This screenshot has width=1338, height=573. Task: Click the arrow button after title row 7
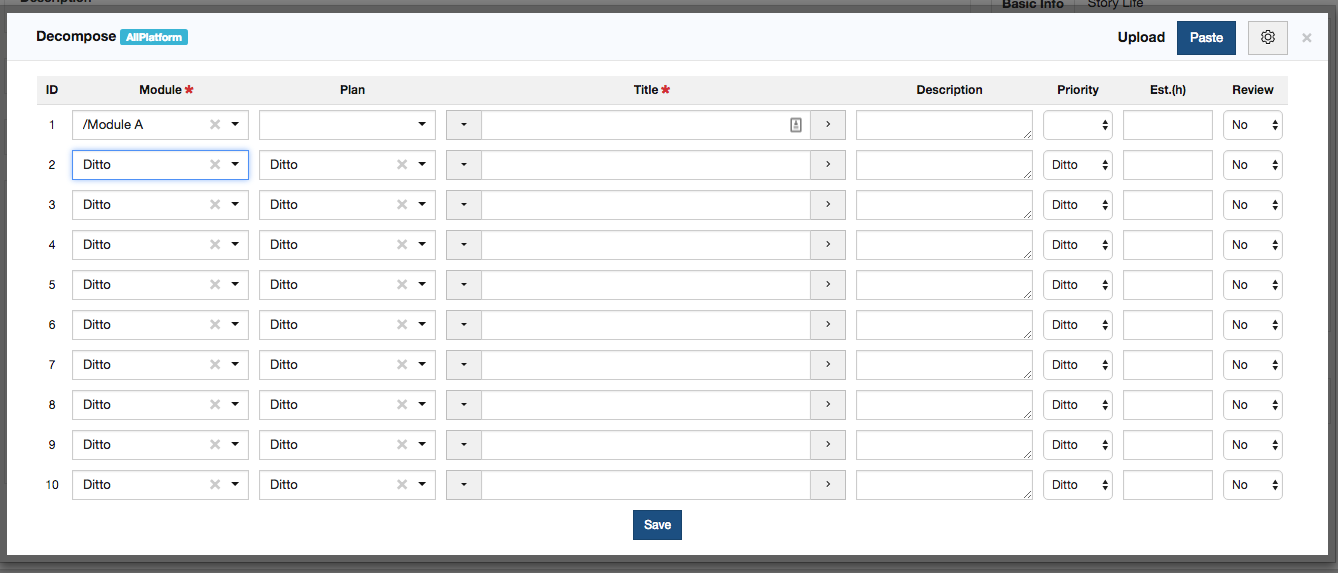828,365
